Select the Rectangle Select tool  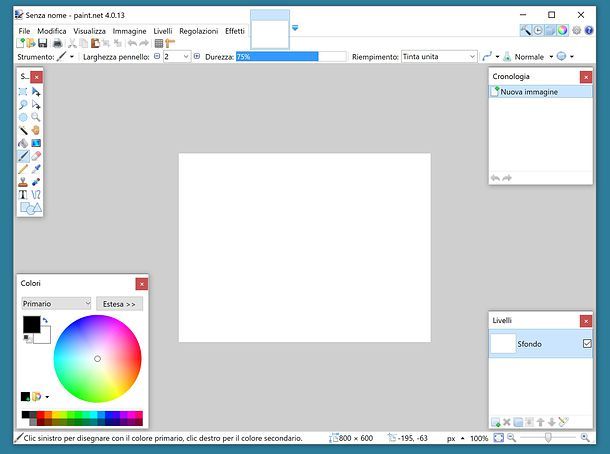23,91
